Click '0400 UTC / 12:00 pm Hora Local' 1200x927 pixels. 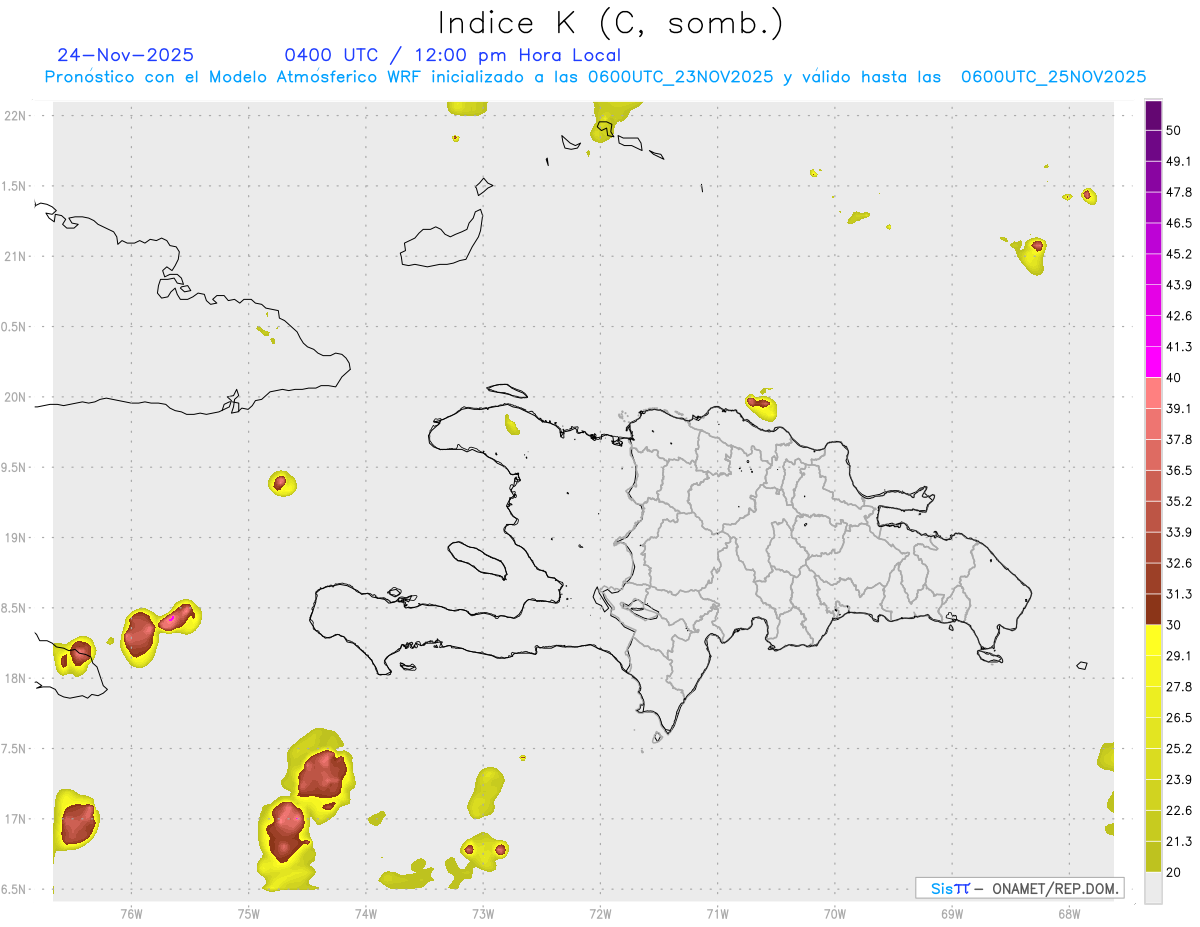click(x=452, y=55)
